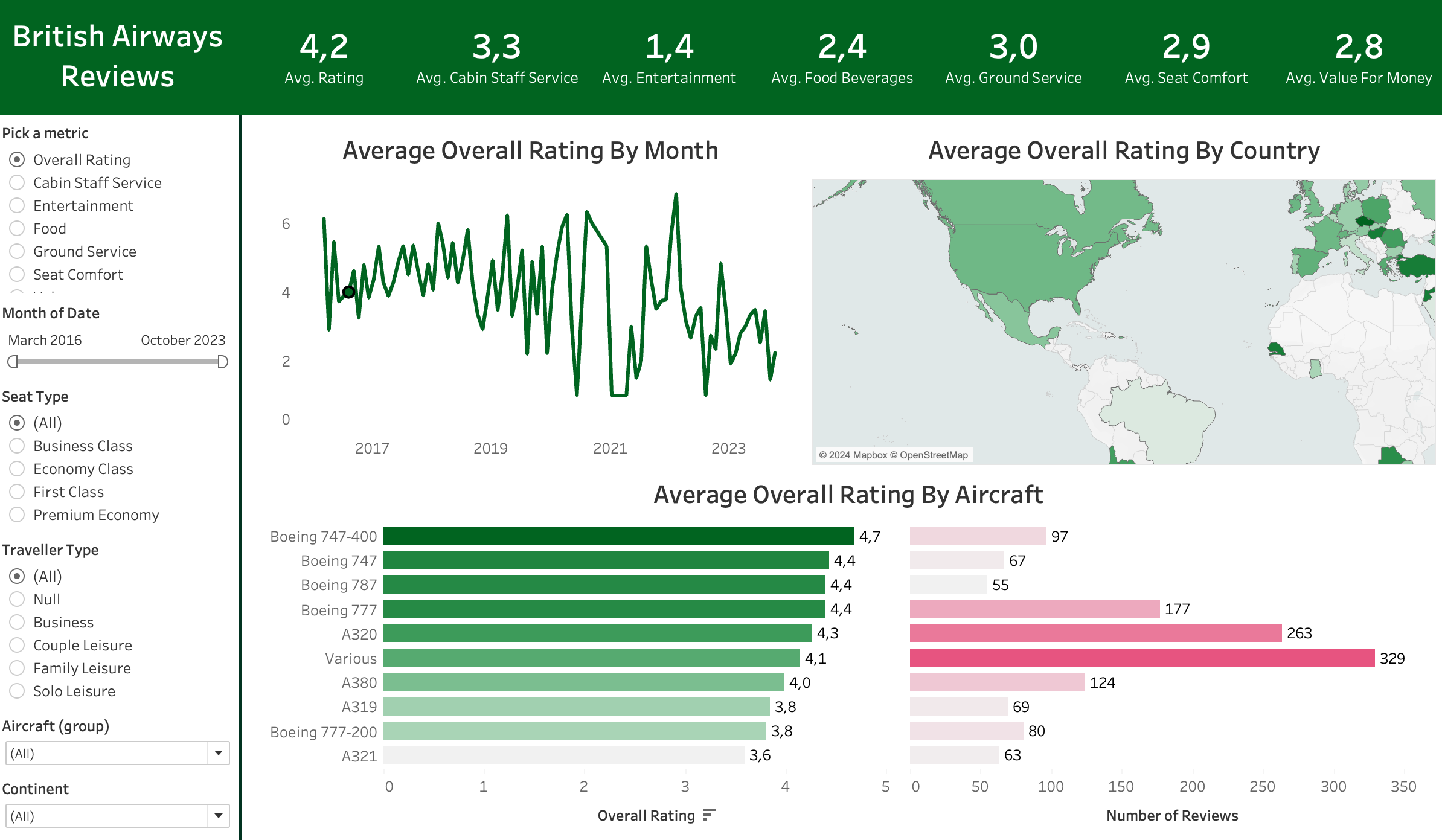Click the Month of Date slider track
This screenshot has width=1442, height=840.
point(118,362)
